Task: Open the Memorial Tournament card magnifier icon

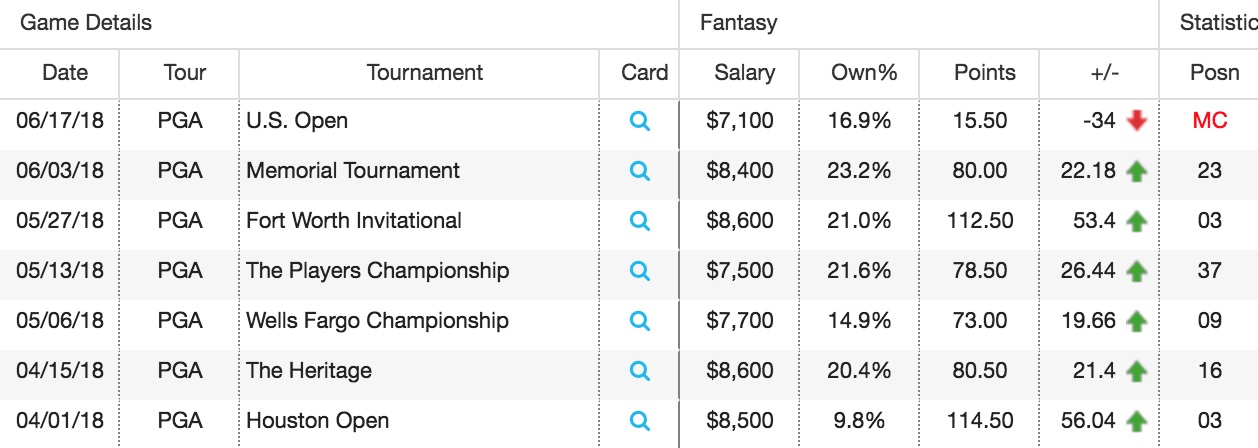Action: click(x=640, y=171)
